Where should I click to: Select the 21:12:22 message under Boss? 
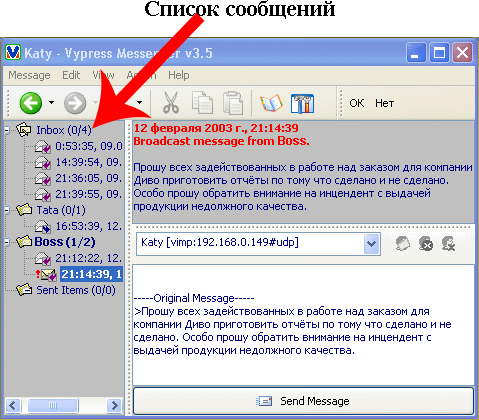click(89, 258)
